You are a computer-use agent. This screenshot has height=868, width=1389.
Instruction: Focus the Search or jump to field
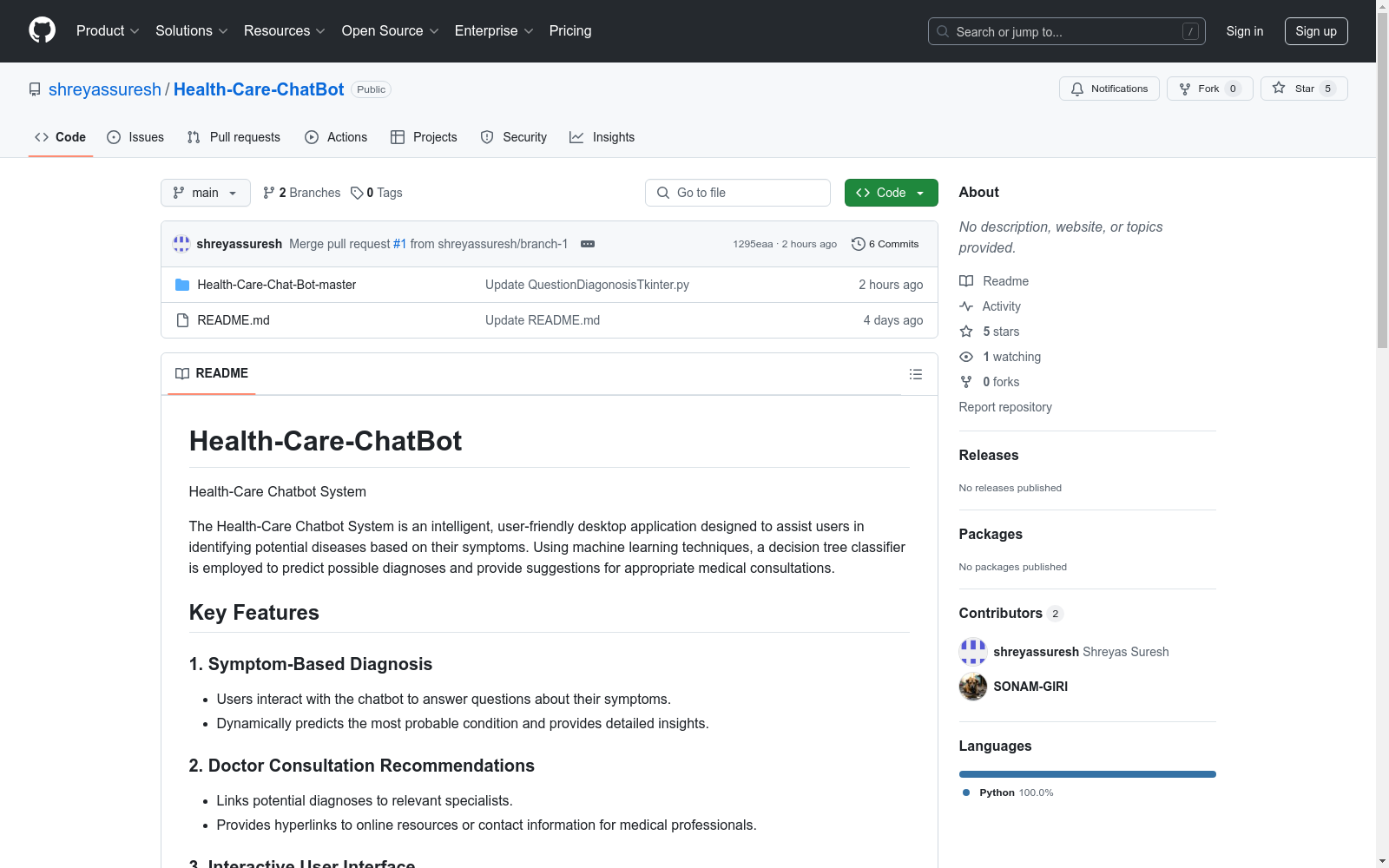pyautogui.click(x=1066, y=31)
